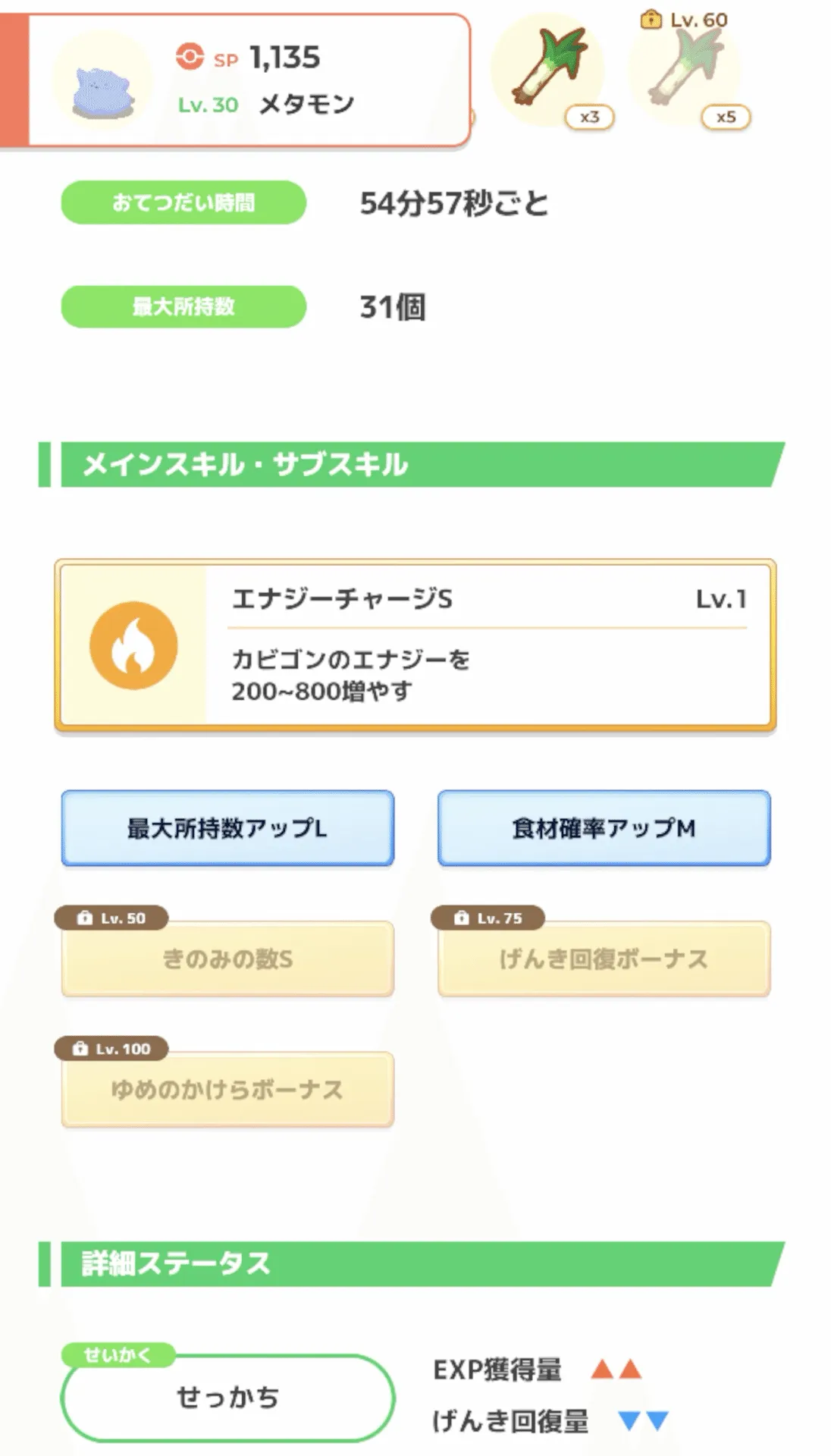Select the locked ゆめのかけらボーナス sub skill
Image resolution: width=831 pixels, height=1456 pixels.
tap(227, 1090)
